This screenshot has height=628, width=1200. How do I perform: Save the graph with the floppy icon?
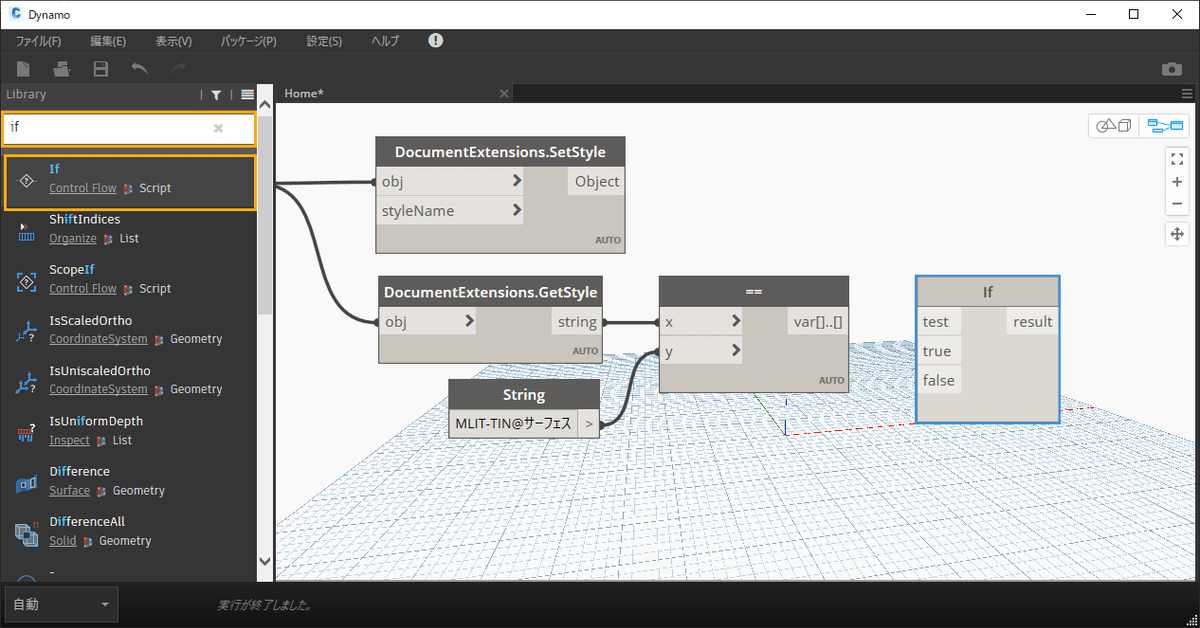point(101,69)
